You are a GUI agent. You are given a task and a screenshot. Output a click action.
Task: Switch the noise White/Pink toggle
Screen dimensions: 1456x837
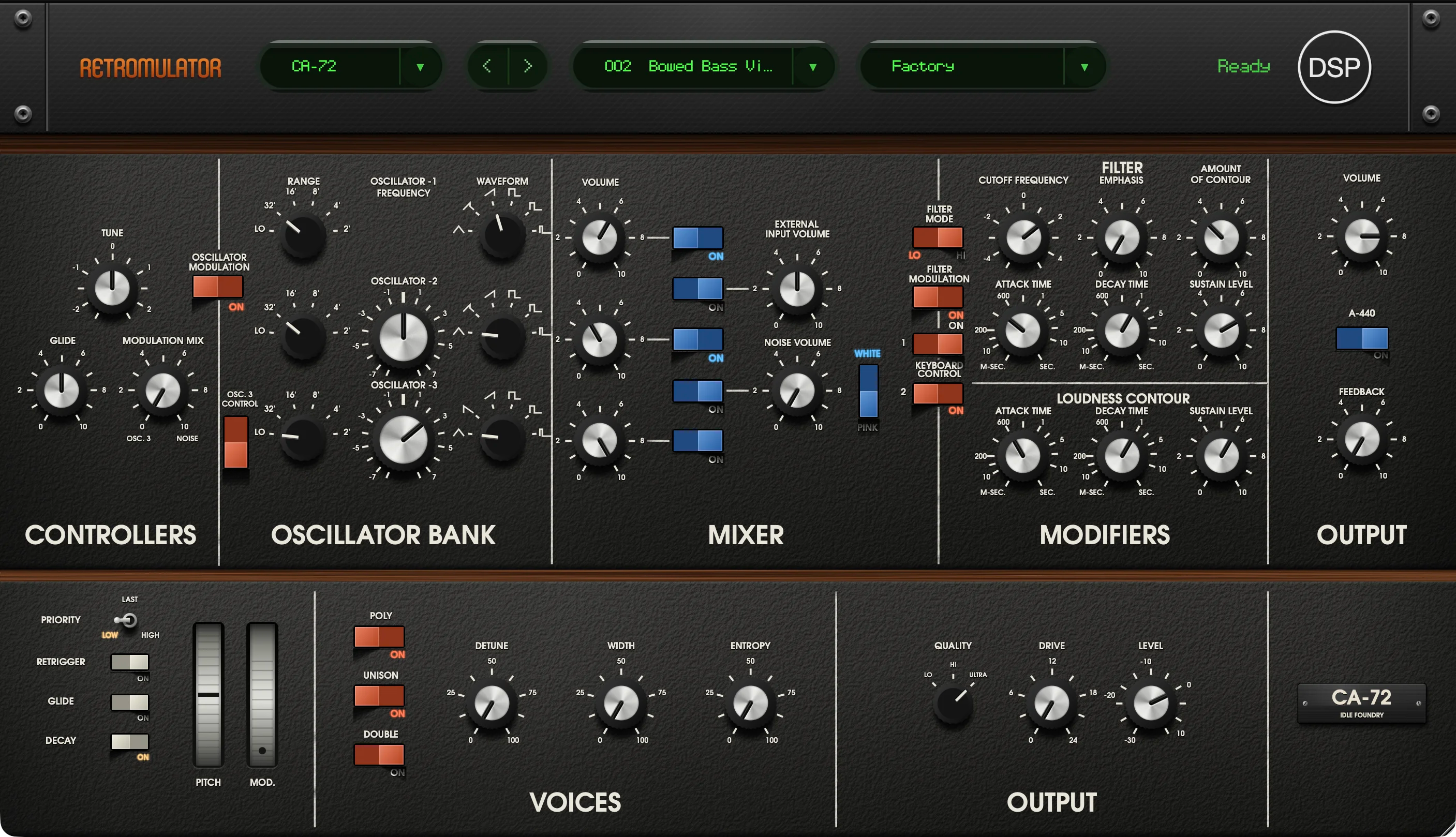(x=868, y=391)
